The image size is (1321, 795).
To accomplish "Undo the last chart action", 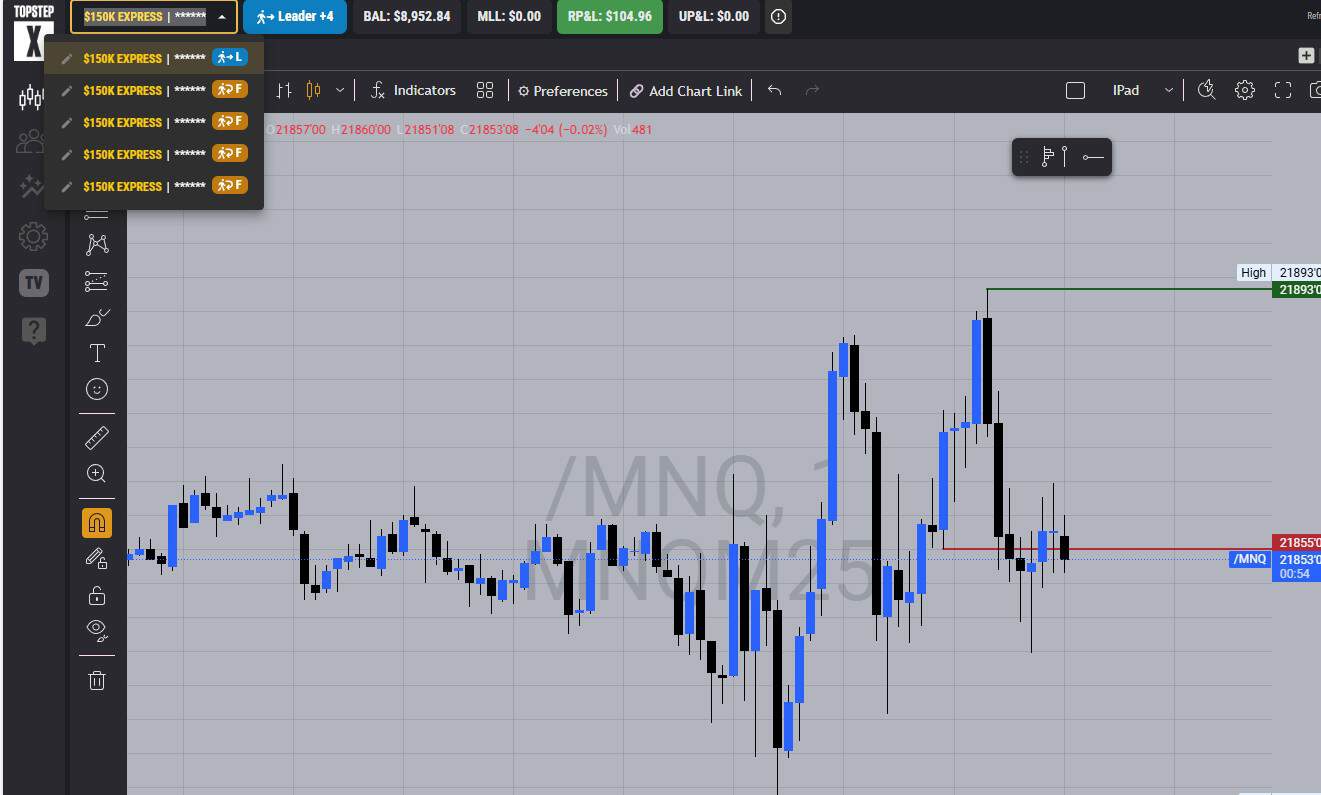I will tap(774, 90).
